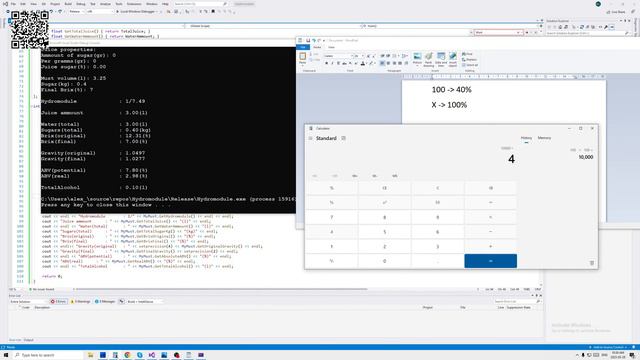Pick WordPad text highlight color

[371, 63]
